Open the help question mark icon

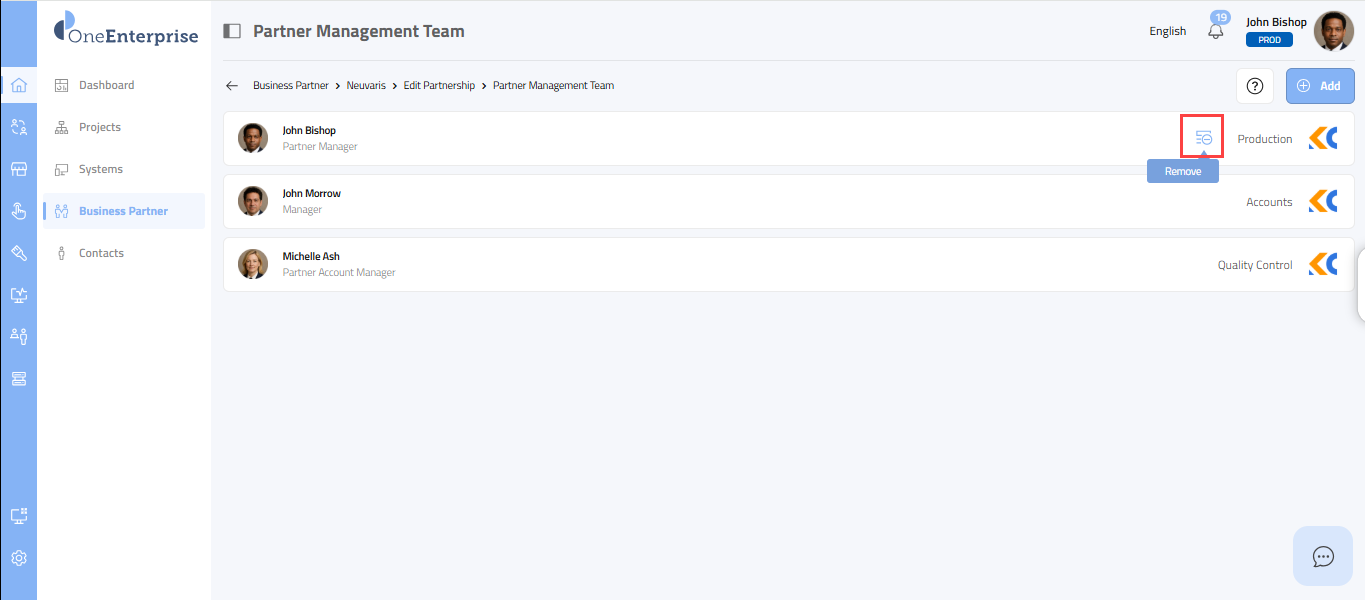tap(1255, 86)
